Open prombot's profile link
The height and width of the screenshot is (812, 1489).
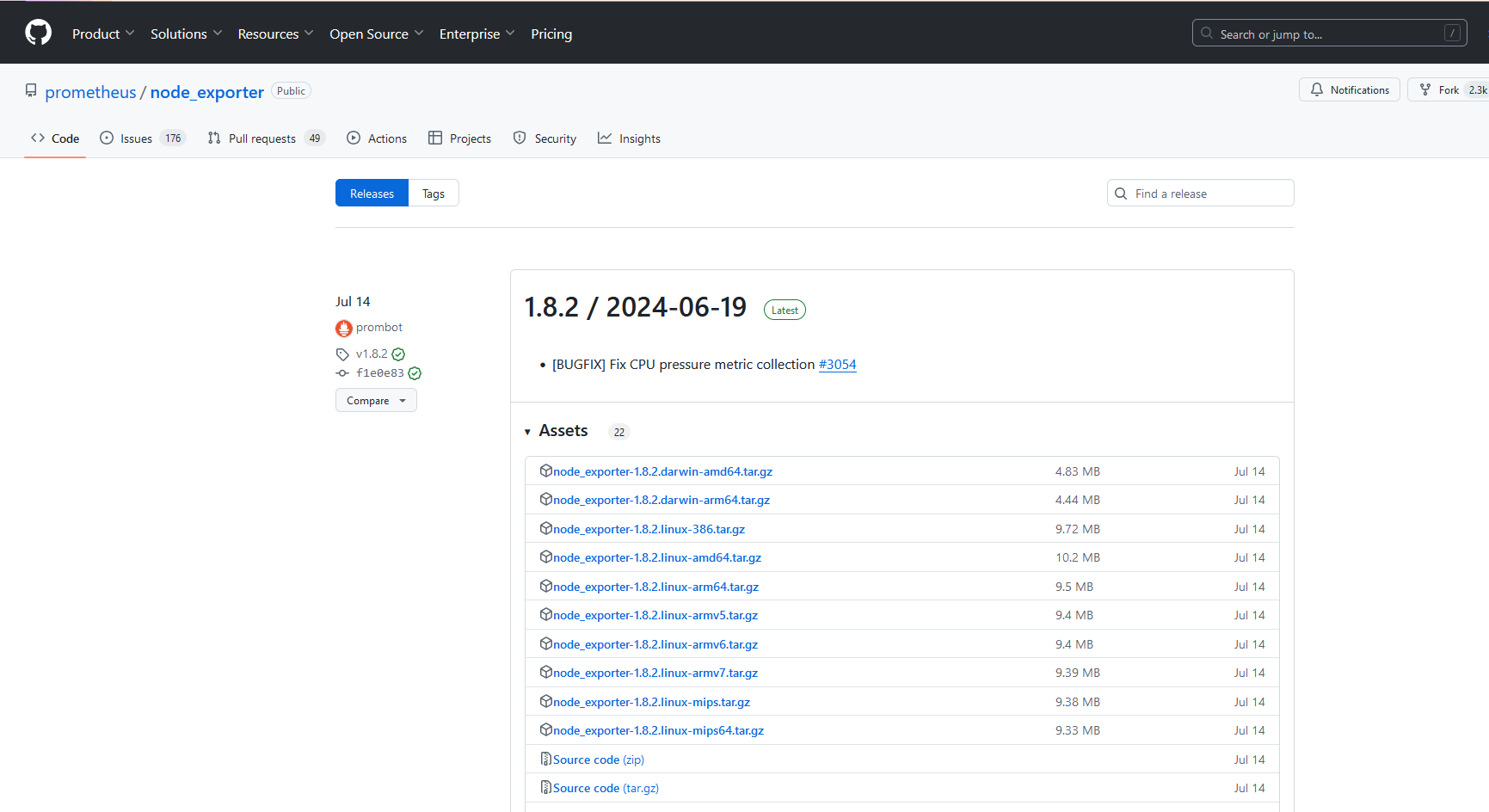click(x=379, y=328)
